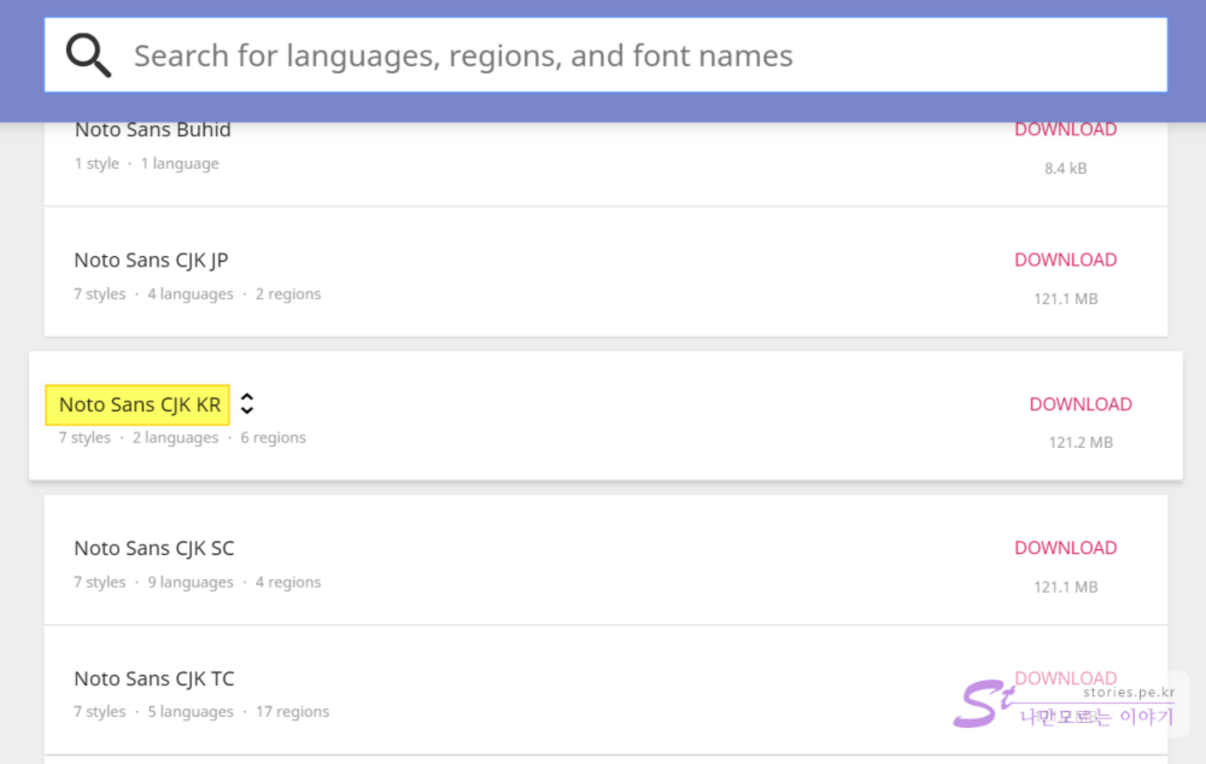Download the Noto Sans CJK SC font

[1065, 548]
